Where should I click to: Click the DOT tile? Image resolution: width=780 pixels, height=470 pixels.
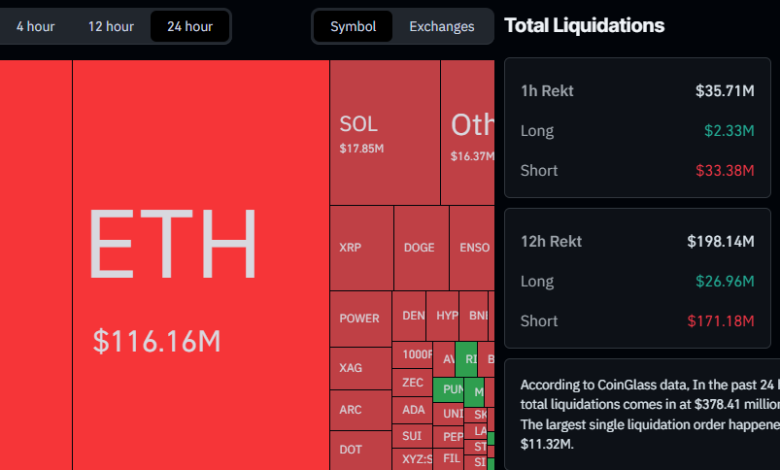(360, 450)
